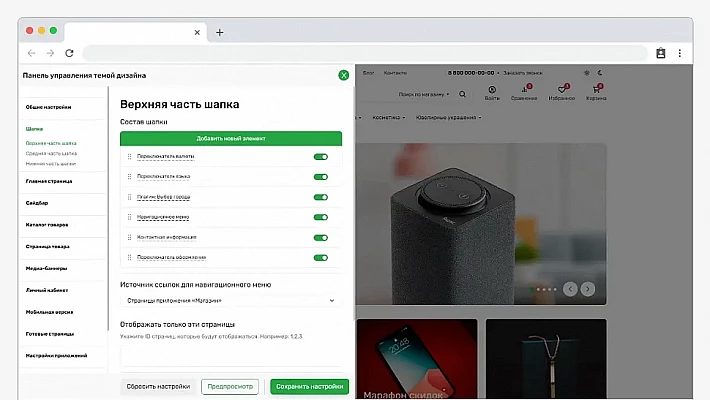Click the browser reload icon
Viewport: 710px width, 400px height.
coord(69,53)
